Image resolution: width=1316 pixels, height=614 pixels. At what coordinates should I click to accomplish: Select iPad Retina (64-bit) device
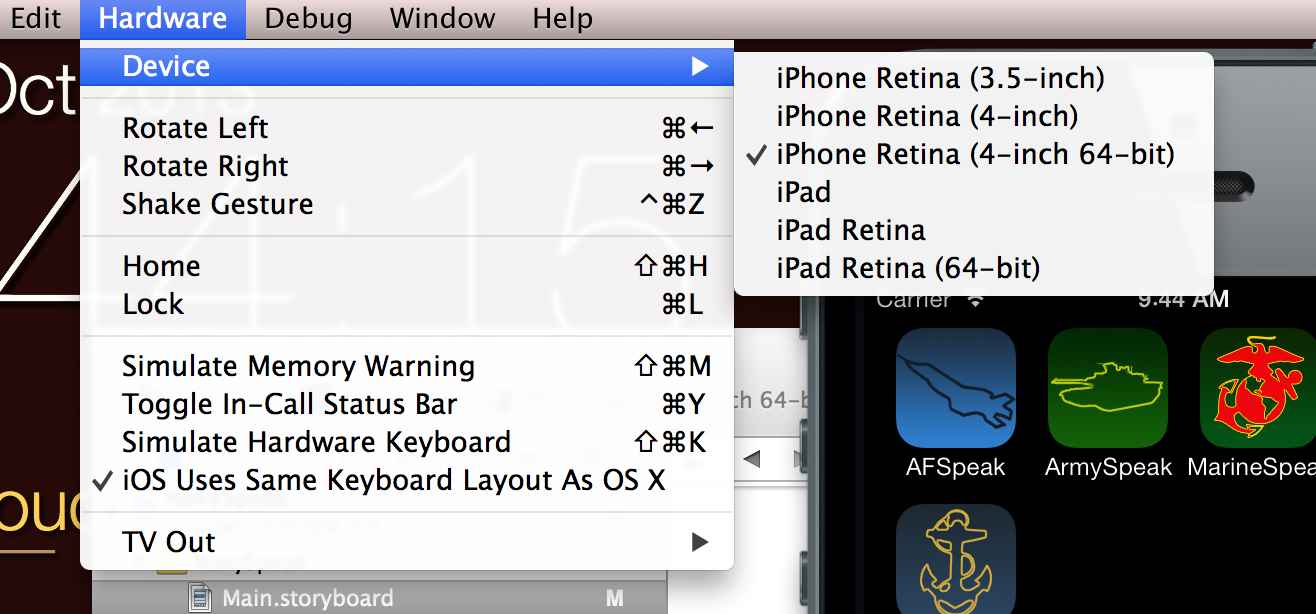point(974,268)
